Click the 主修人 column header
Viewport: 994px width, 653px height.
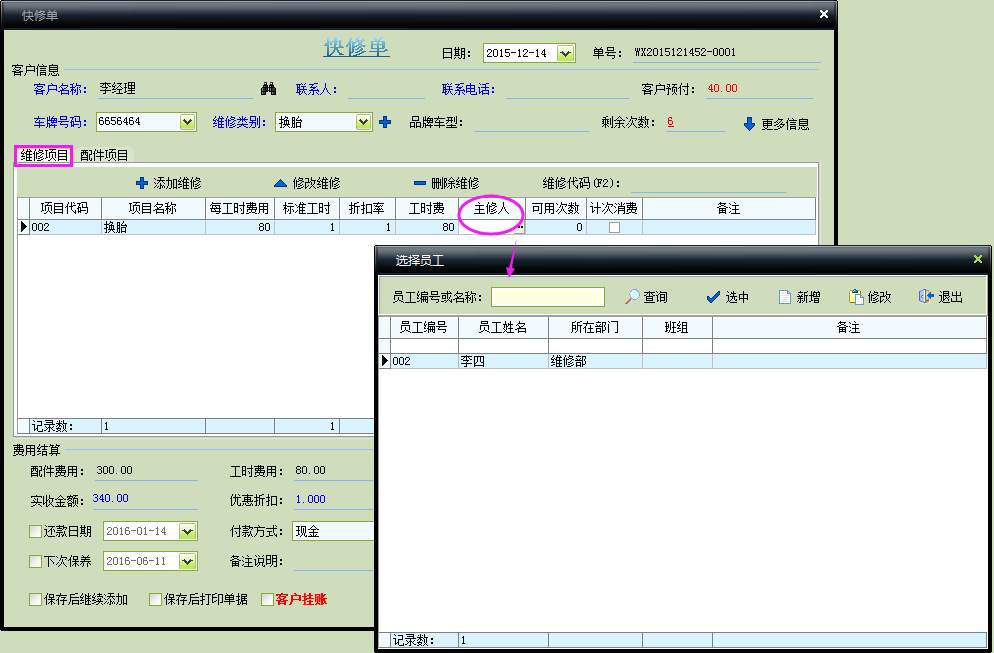pyautogui.click(x=492, y=209)
